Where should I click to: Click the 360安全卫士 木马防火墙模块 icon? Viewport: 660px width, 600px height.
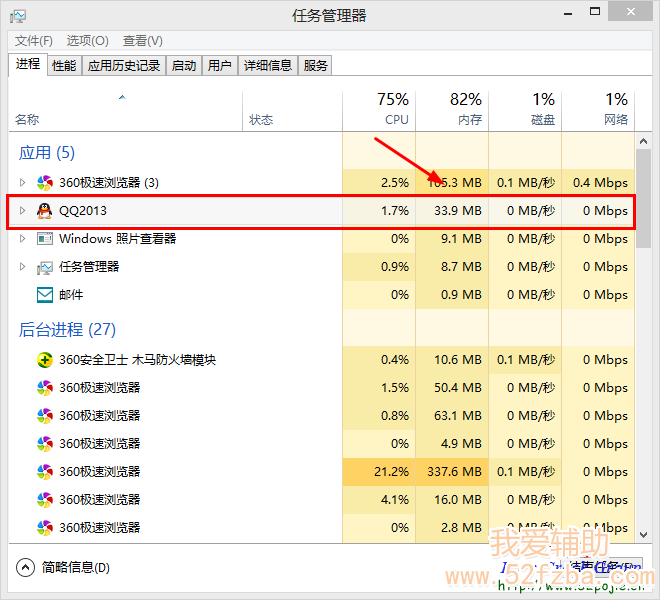click(45, 360)
